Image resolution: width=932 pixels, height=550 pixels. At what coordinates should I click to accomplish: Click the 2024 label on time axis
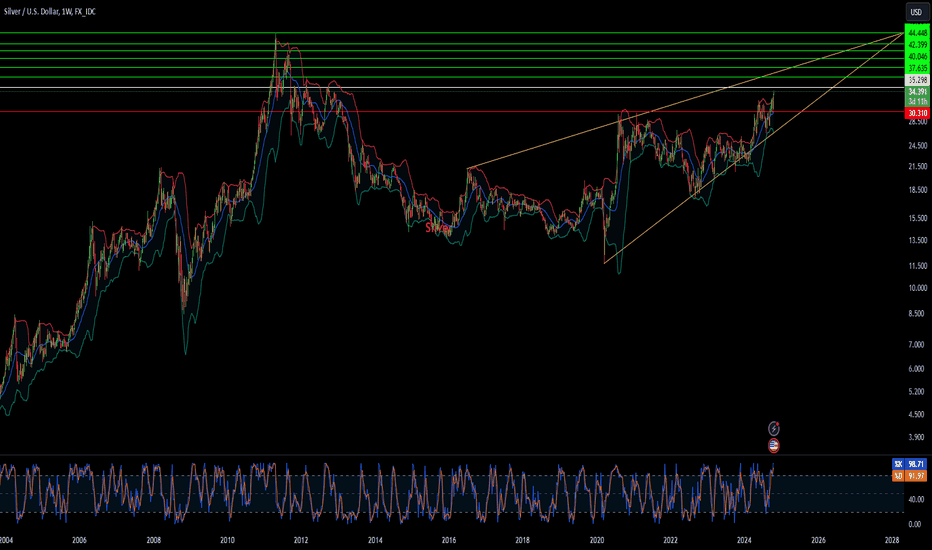tap(744, 540)
